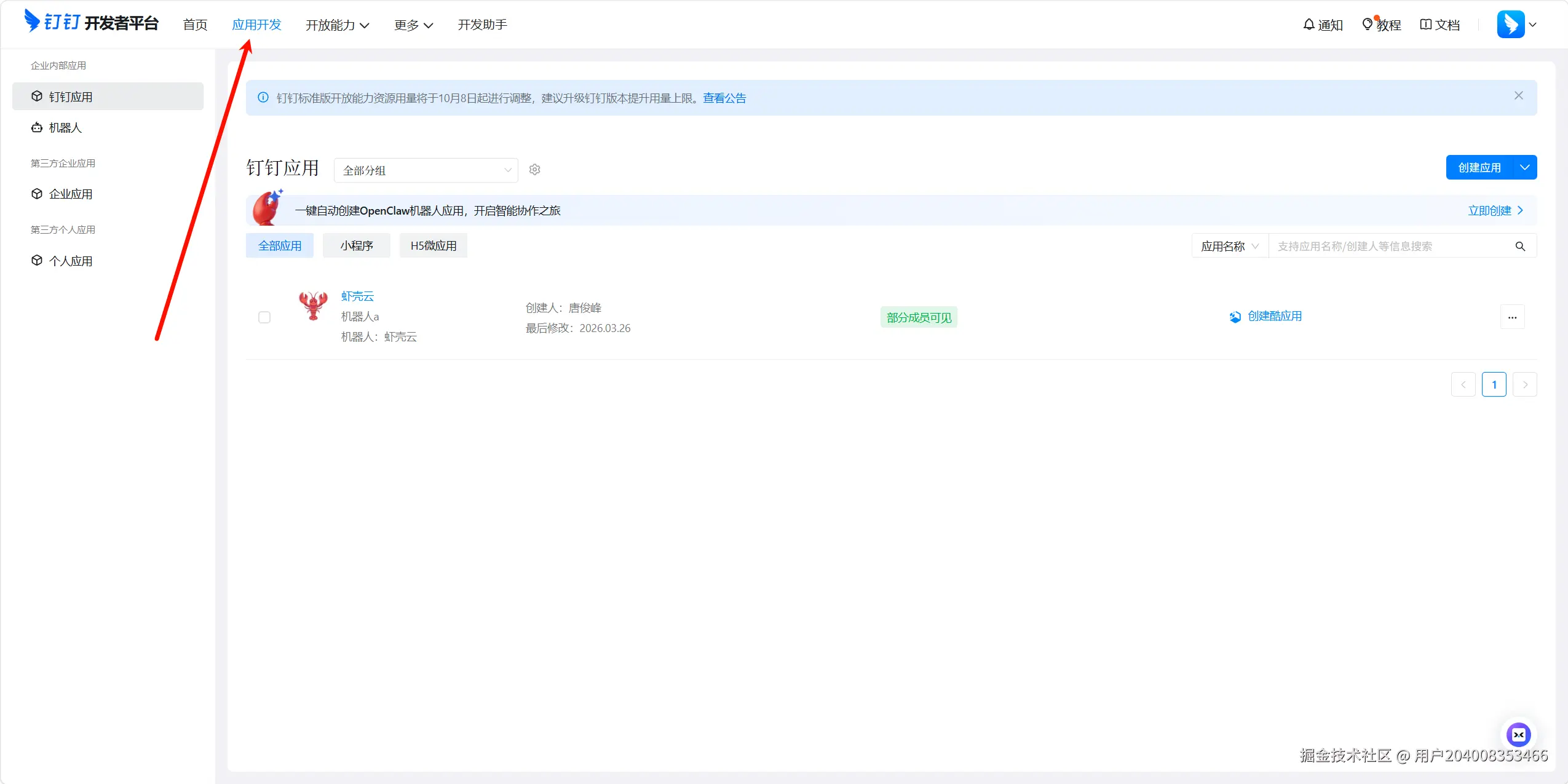Click the 立即创建 link
The height and width of the screenshot is (784, 1568).
pyautogui.click(x=1496, y=210)
